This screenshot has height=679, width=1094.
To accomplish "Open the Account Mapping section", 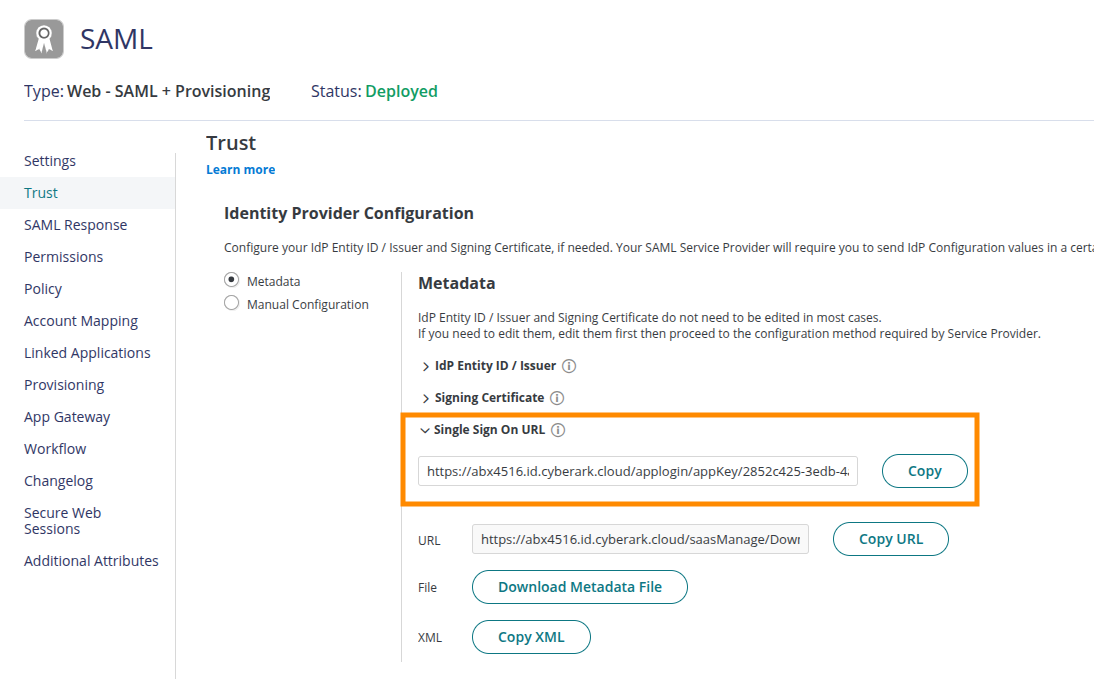I will 81,321.
